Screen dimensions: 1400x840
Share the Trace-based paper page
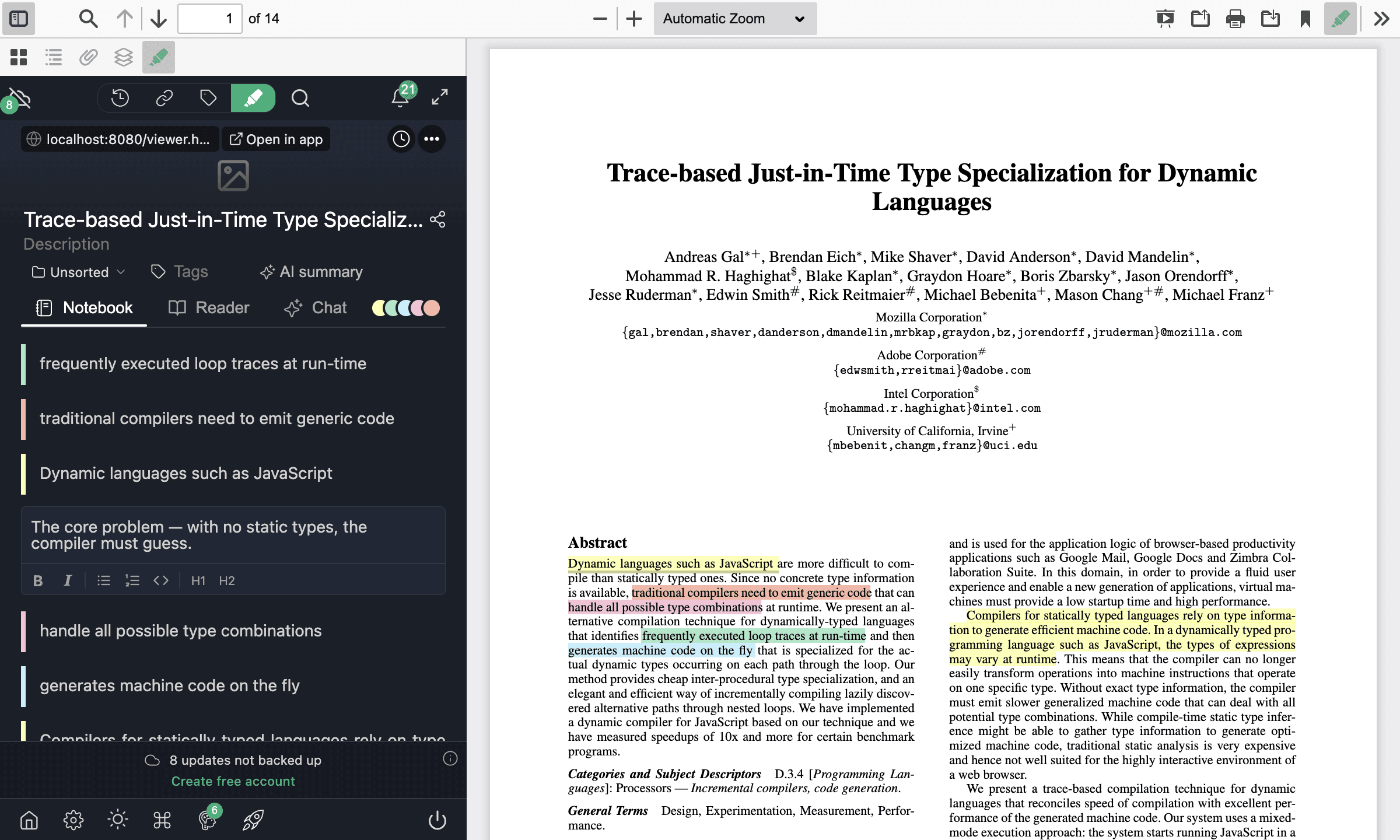[x=437, y=220]
